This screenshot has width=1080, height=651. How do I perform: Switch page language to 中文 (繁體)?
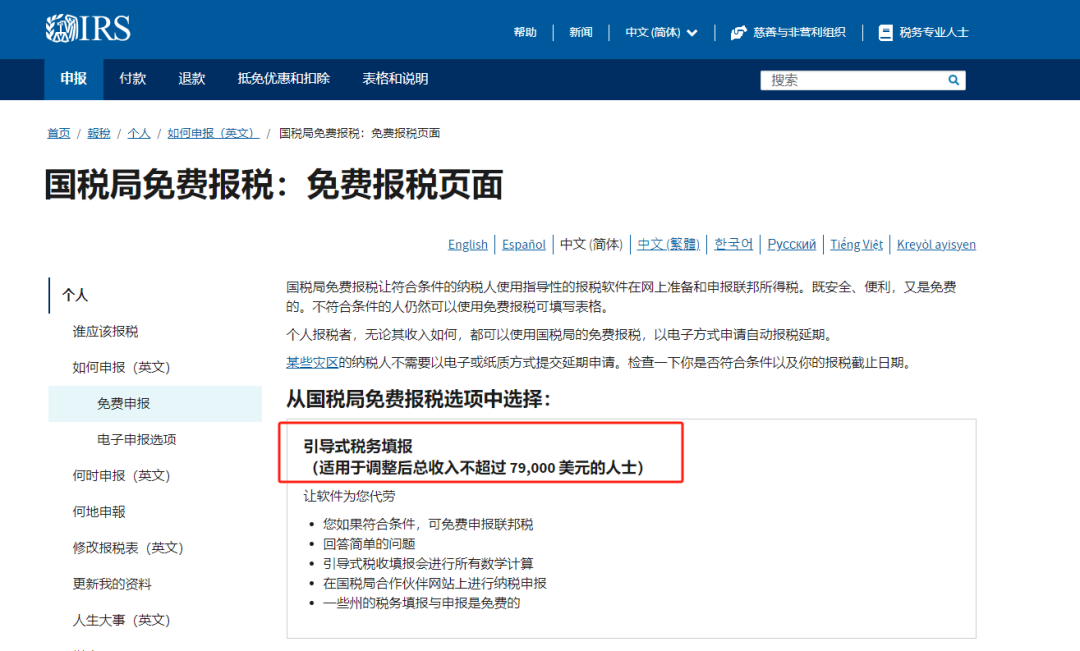tap(668, 245)
